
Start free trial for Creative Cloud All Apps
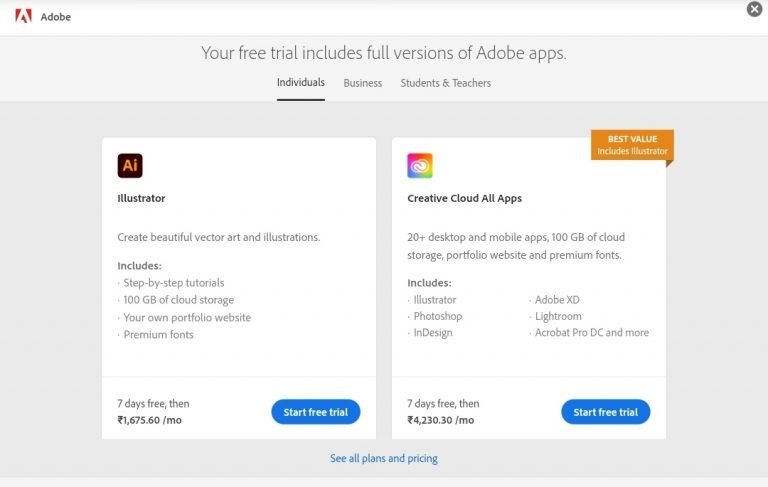click(606, 412)
